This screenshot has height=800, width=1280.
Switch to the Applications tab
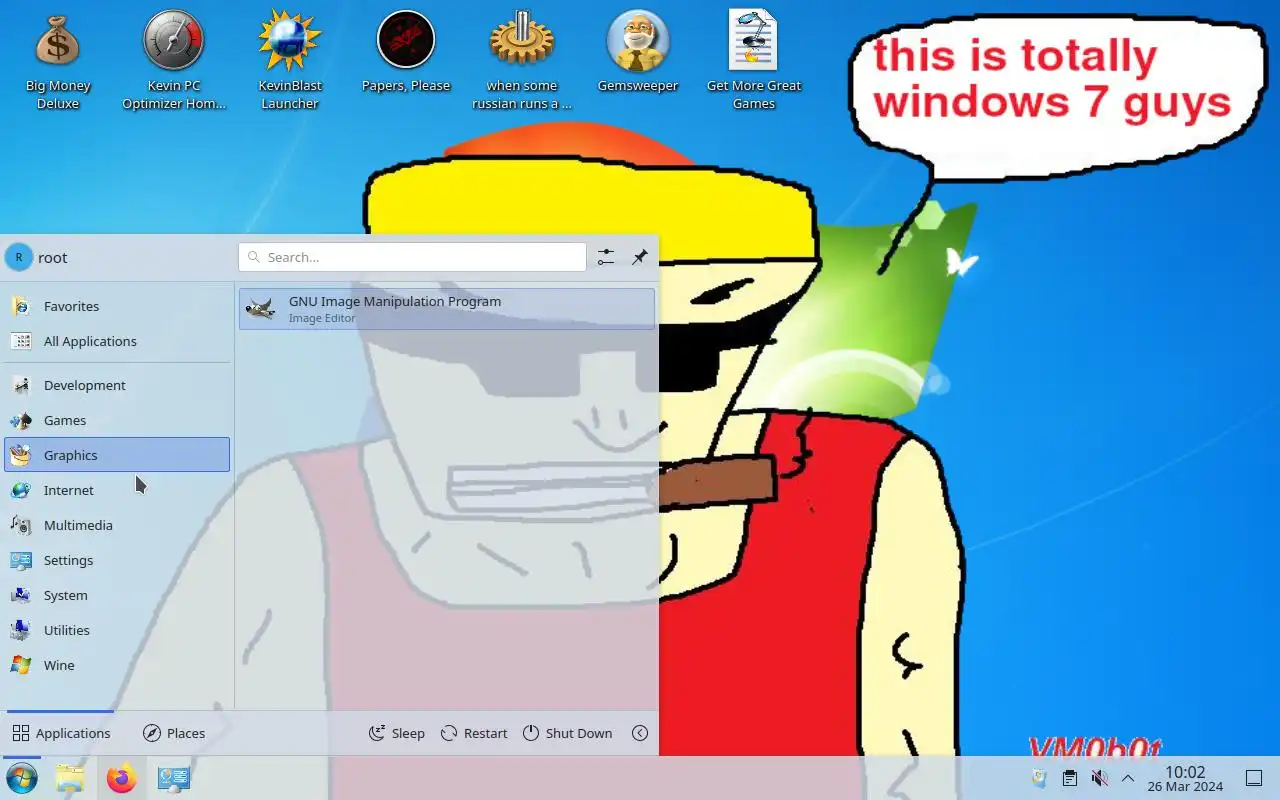pyautogui.click(x=61, y=733)
